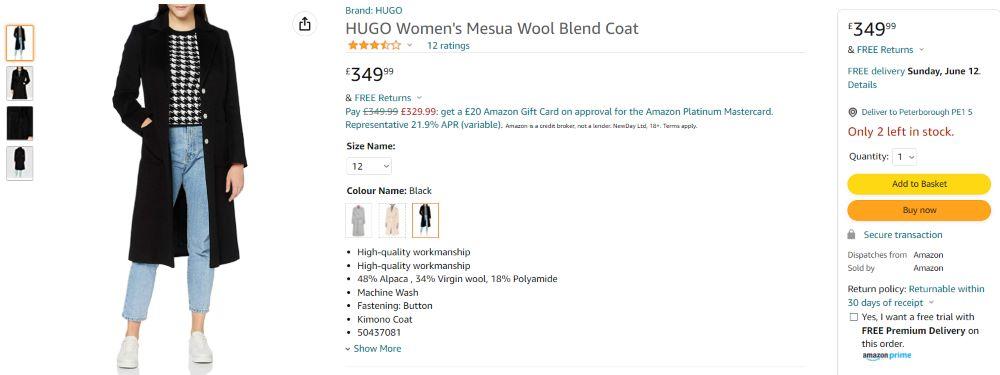The image size is (1000, 375).
Task: Enable the free Premium Delivery trial checkbox
Action: pyautogui.click(x=853, y=317)
